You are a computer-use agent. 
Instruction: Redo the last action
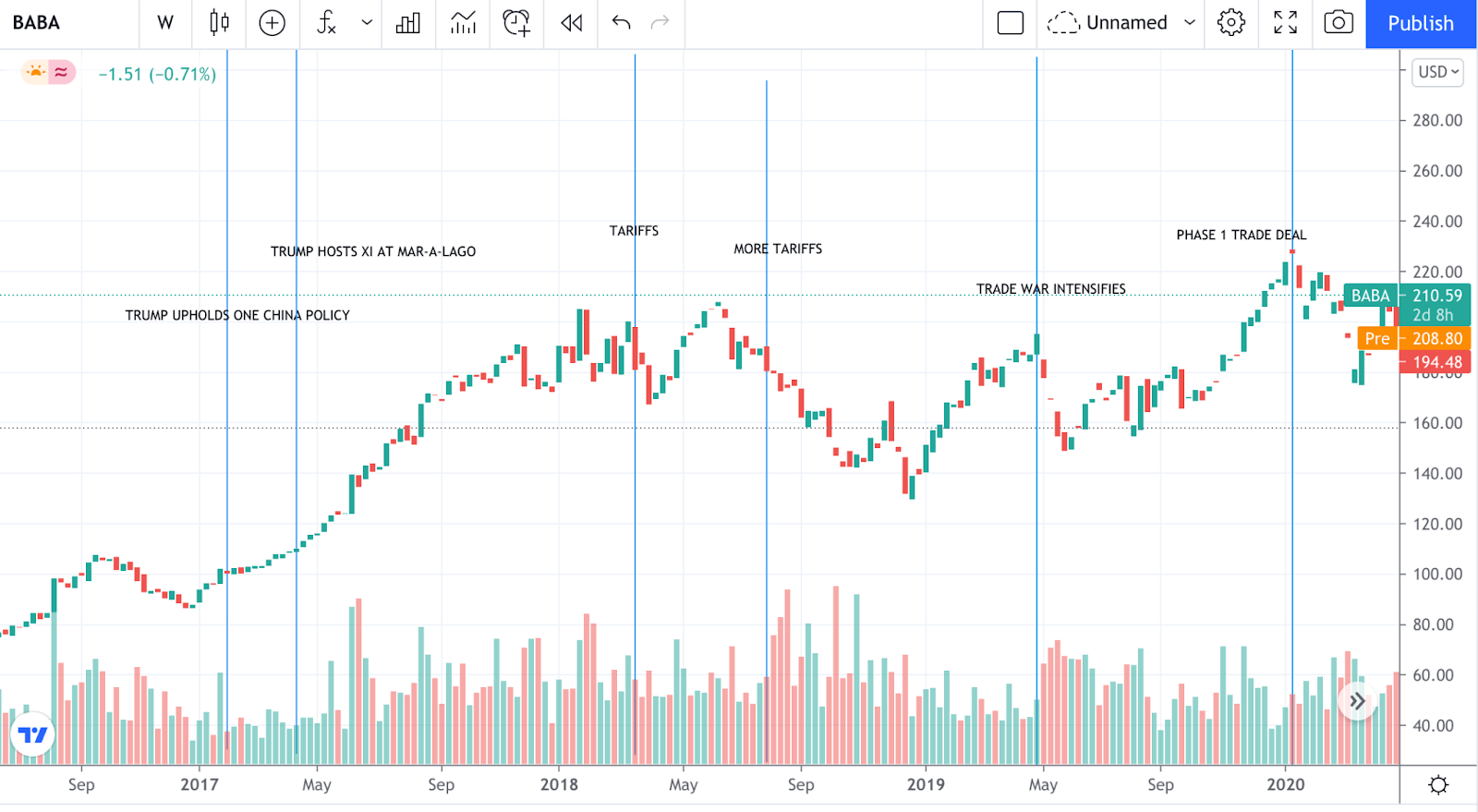(x=660, y=23)
